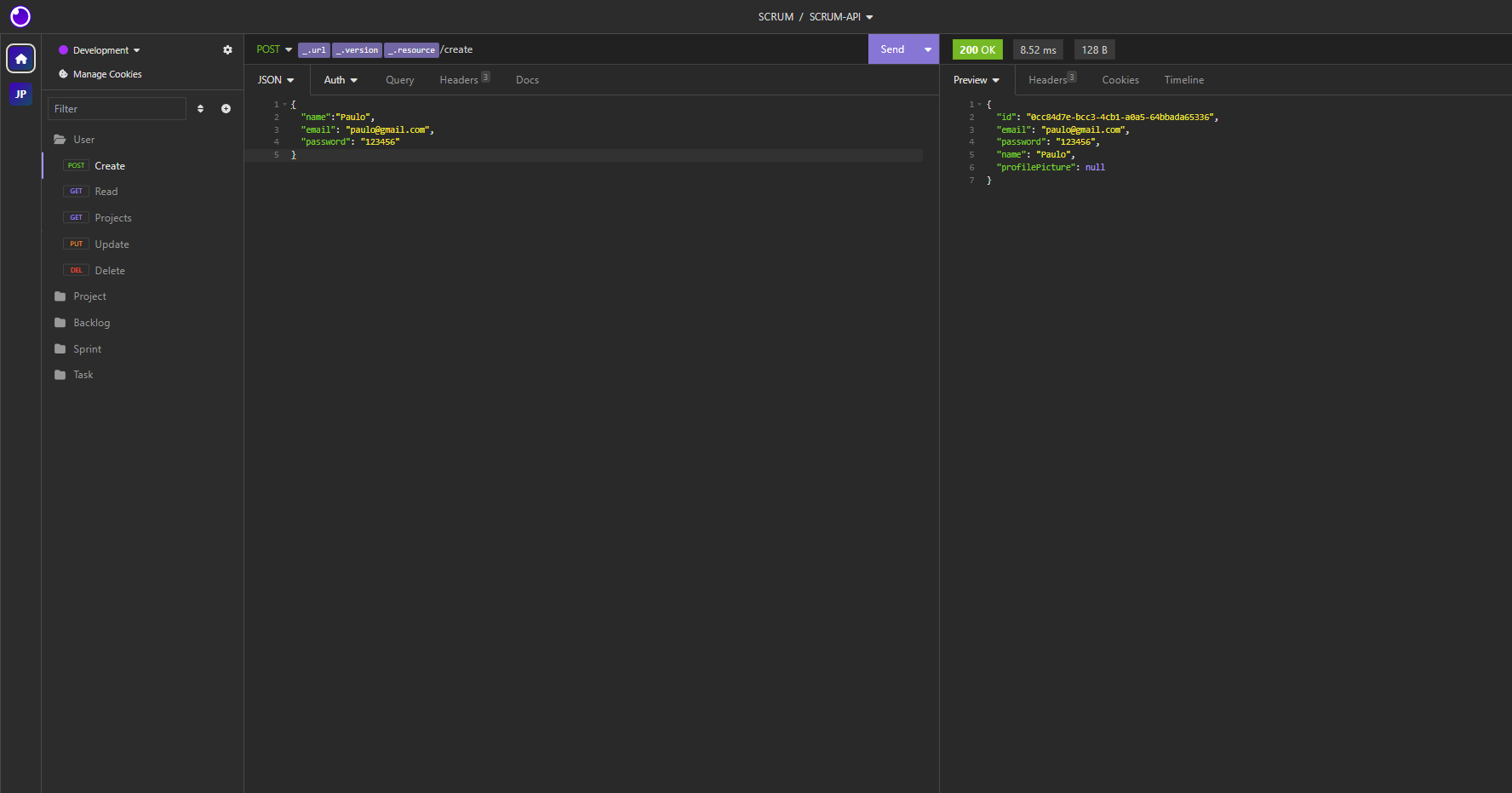Open the Development environment dropdown

pyautogui.click(x=100, y=50)
